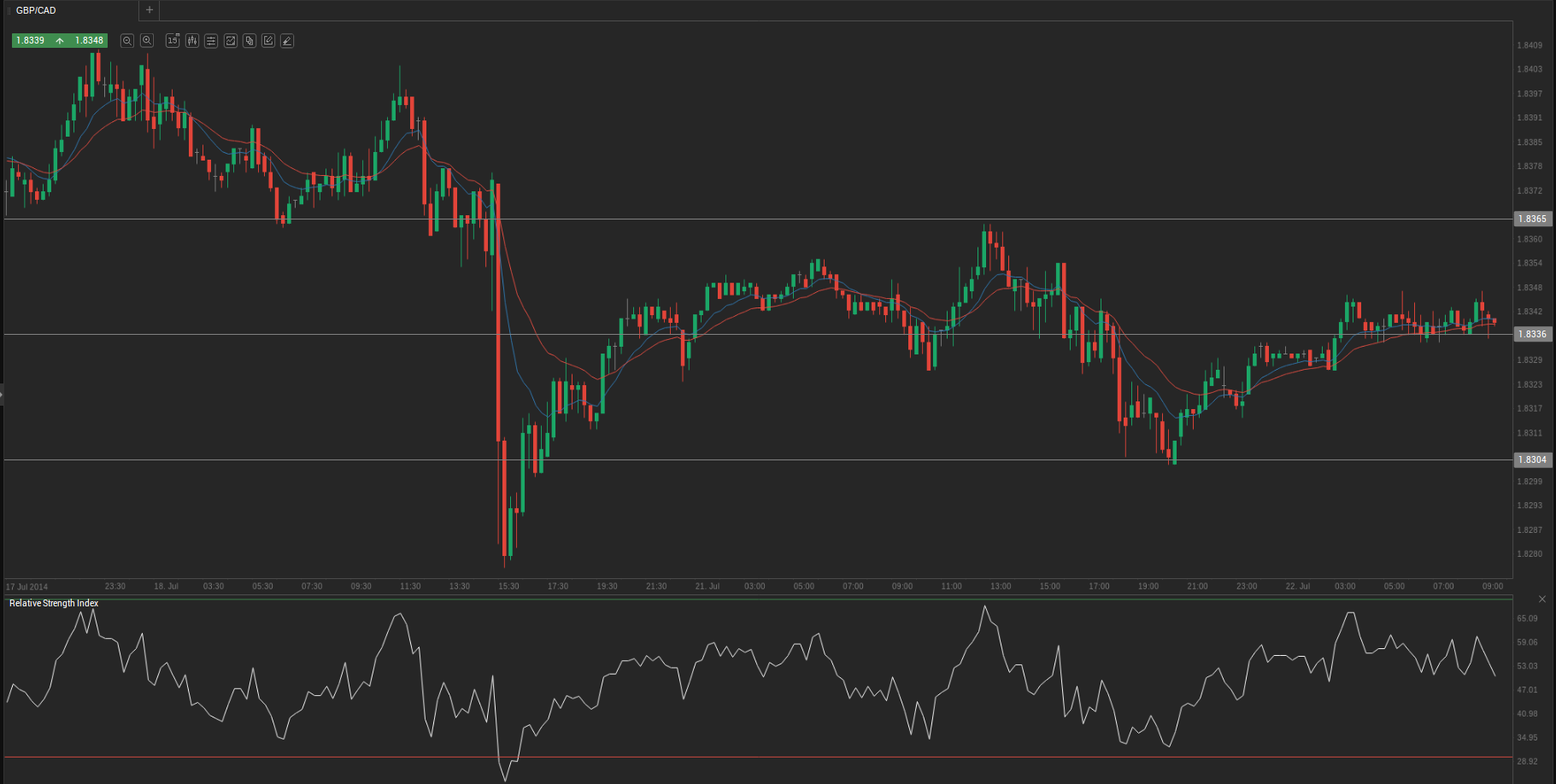Click the 1.8409 price axis value
Screen dimensions: 1556x784
point(1530,45)
